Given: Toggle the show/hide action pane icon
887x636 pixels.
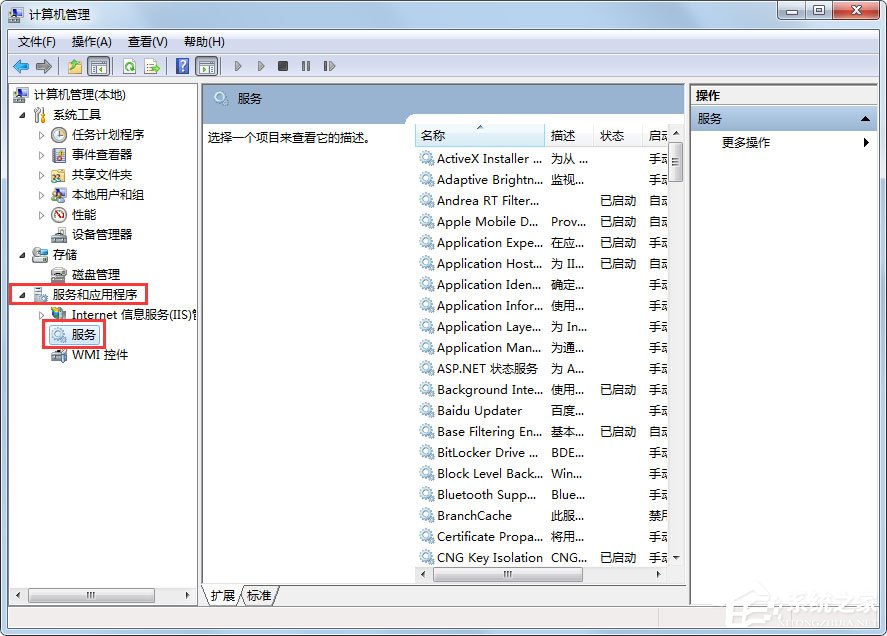Looking at the screenshot, I should 205,66.
